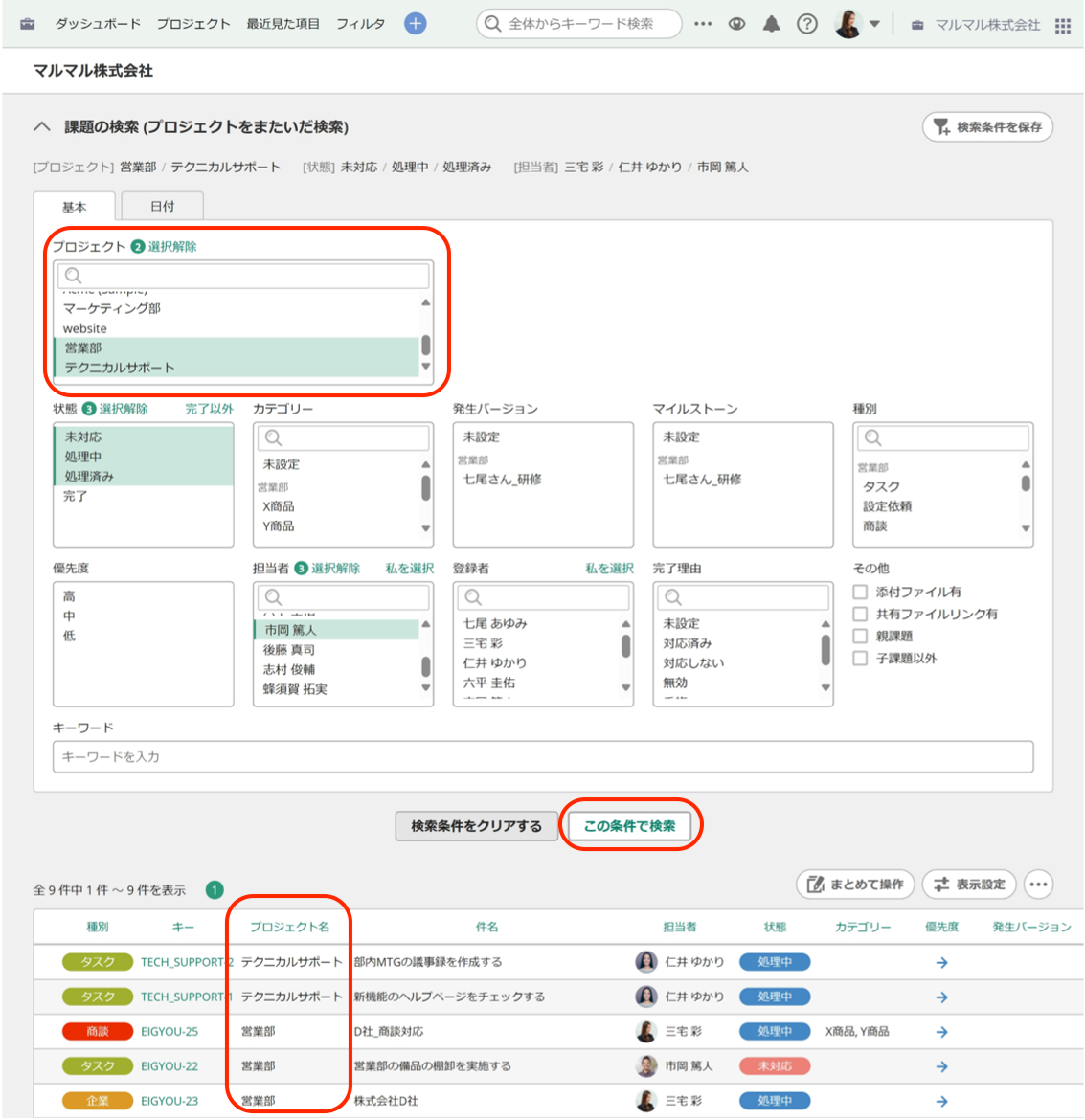Viewport: 1085px width, 1120px height.
Task: Click the eye watch icon near the search bar
Action: click(x=736, y=23)
